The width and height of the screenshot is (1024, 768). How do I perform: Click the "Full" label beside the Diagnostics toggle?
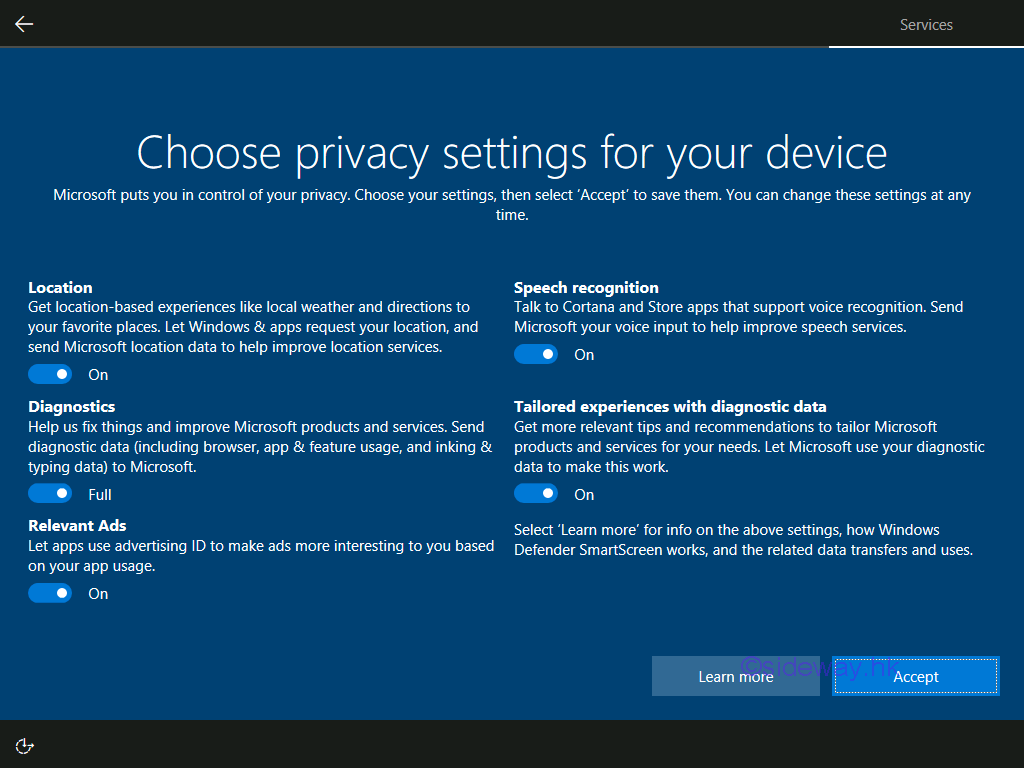100,494
